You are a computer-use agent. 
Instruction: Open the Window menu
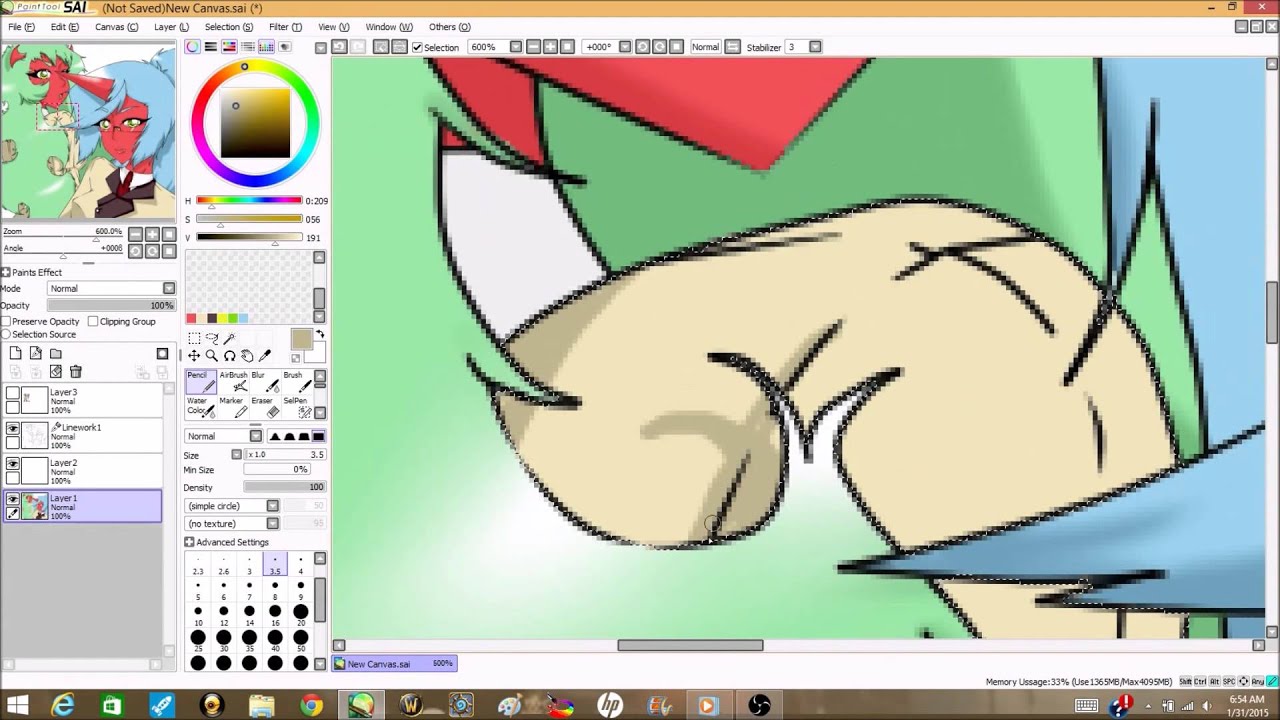pos(389,27)
